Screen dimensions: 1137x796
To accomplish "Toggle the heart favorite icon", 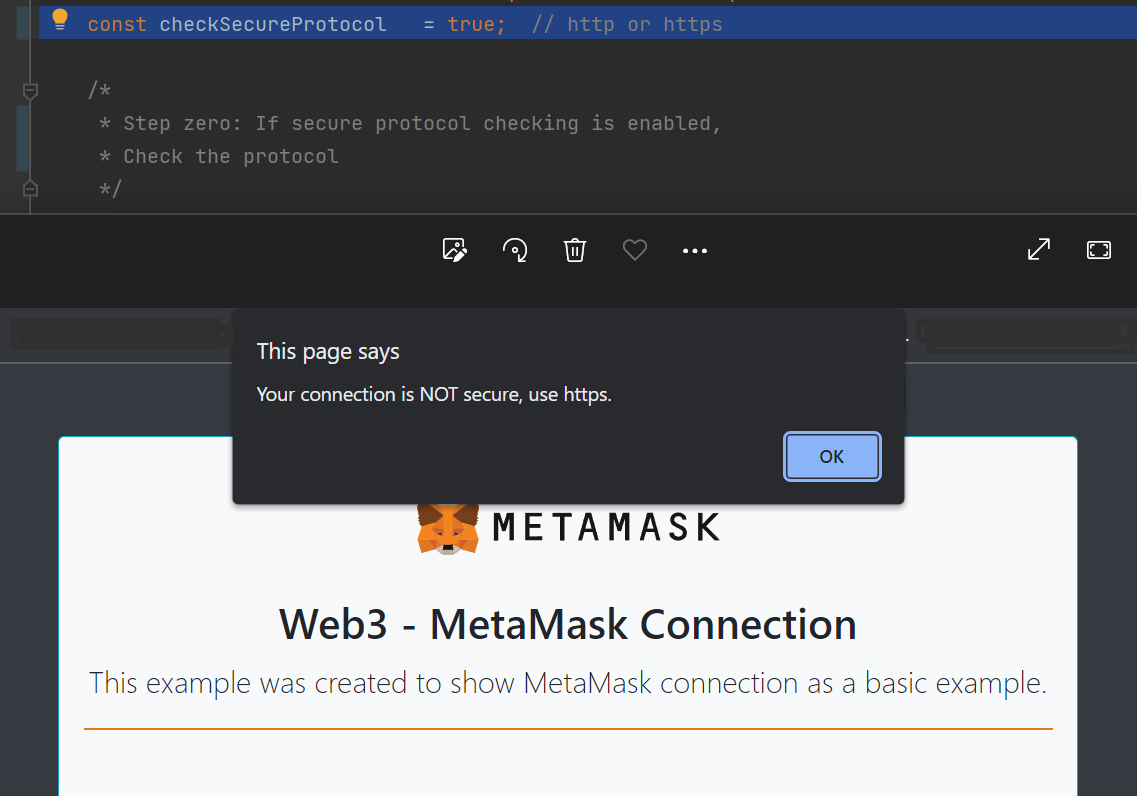I will (635, 250).
